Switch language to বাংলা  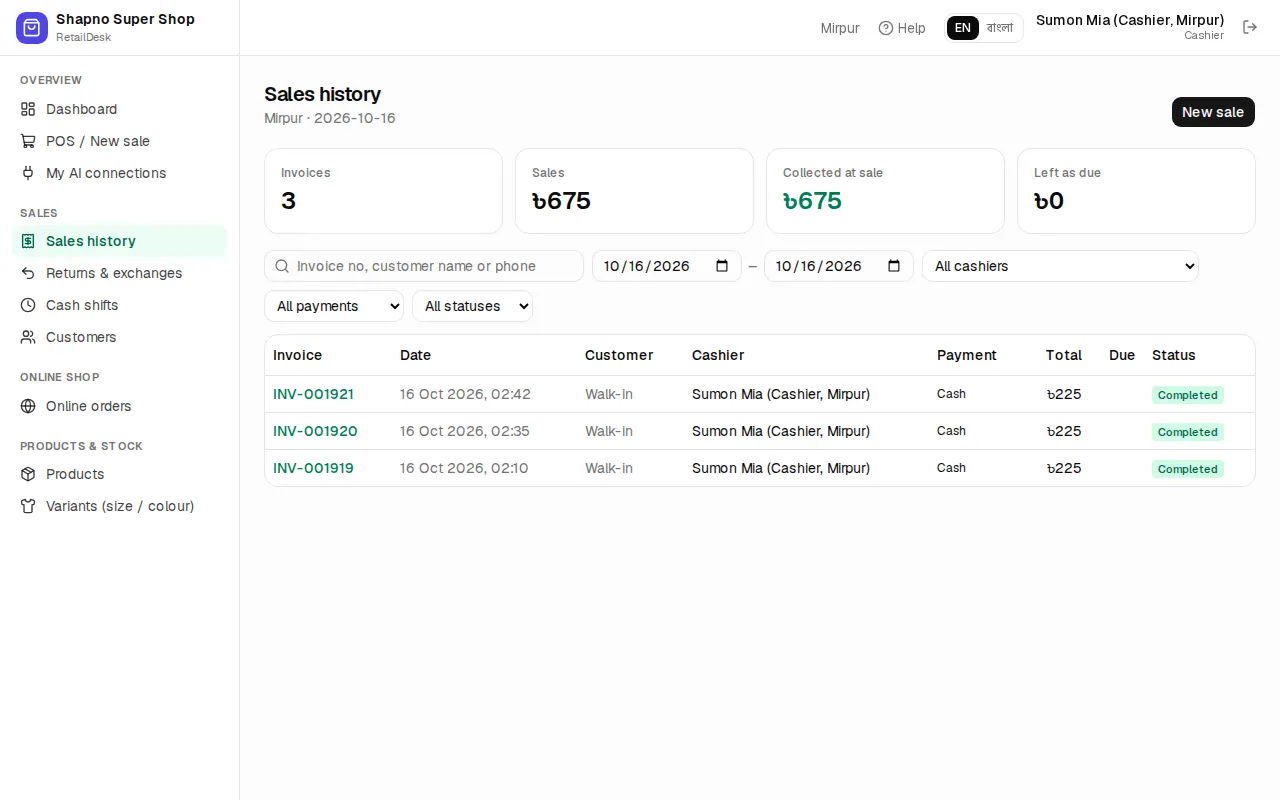click(1000, 28)
